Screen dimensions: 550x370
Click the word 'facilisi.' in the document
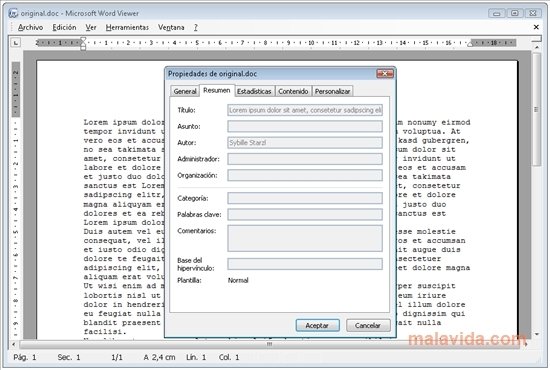coord(105,332)
